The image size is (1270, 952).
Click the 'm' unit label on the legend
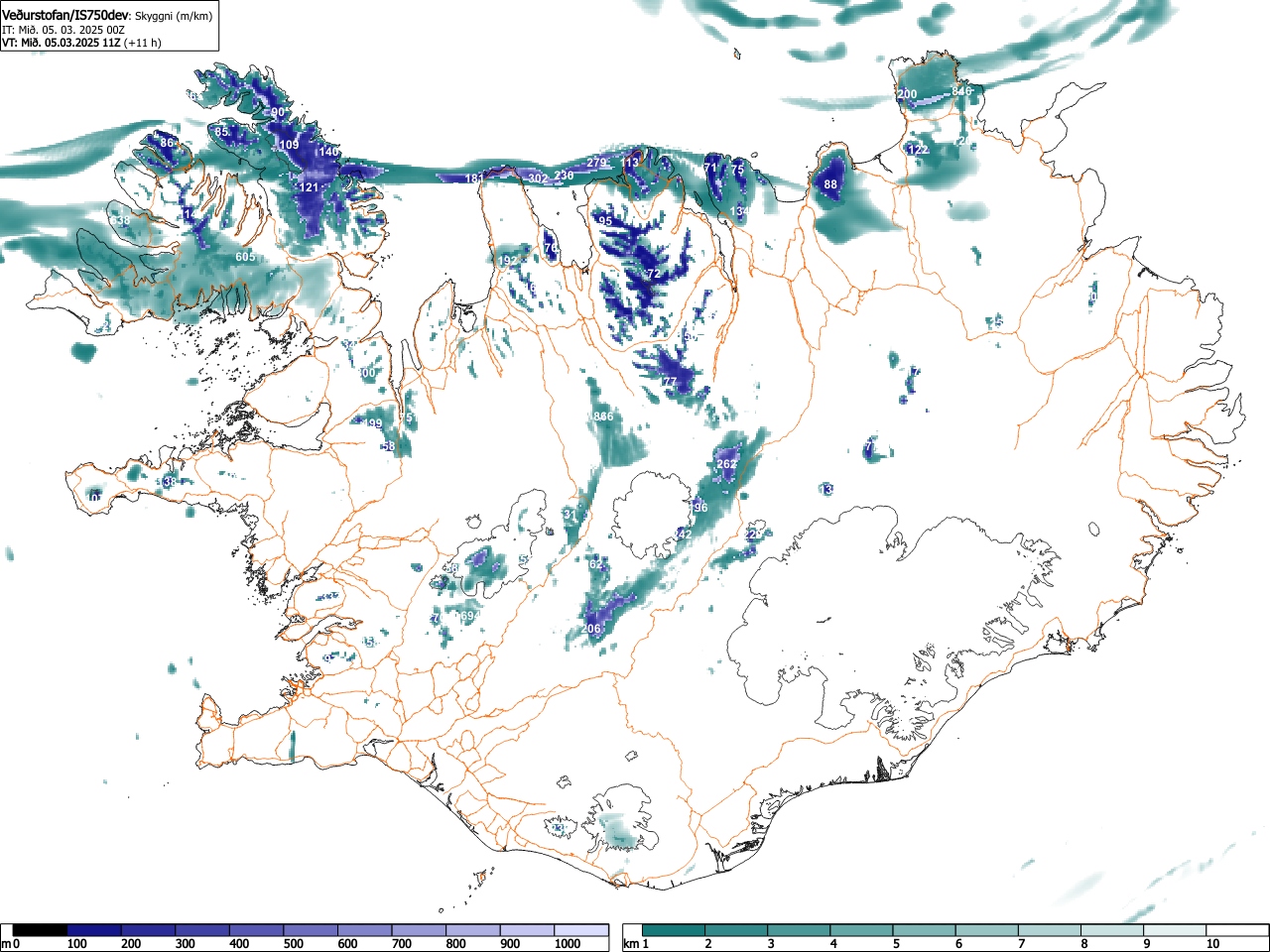click(6, 943)
